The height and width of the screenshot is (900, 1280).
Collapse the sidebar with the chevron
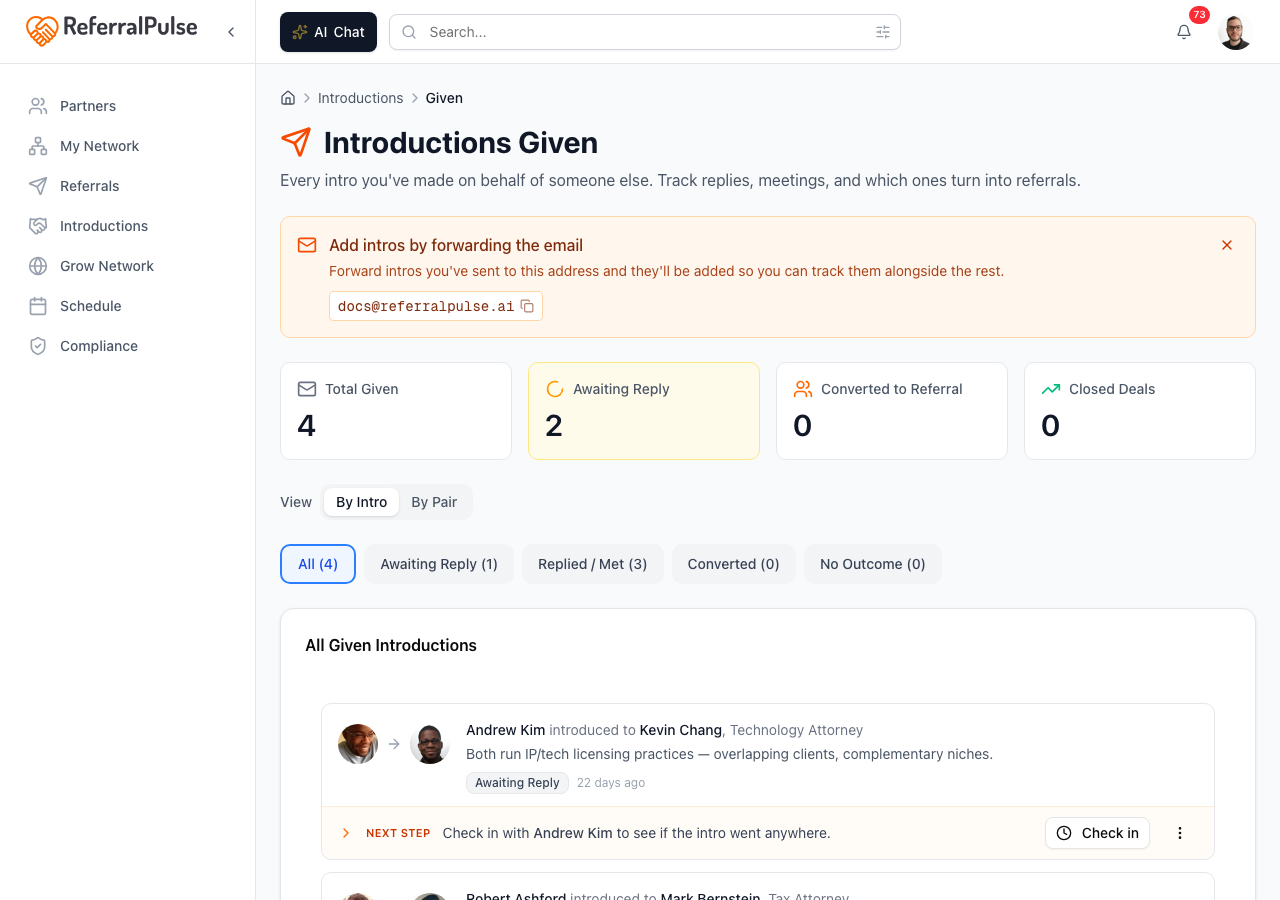(231, 32)
